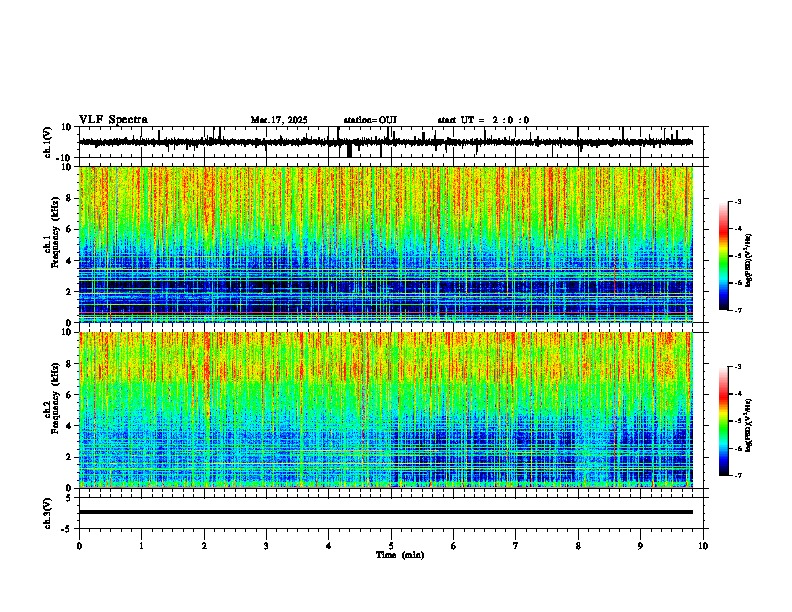Click the -7 label on ch.2 color bar
Screen dimensions: 792x612
(738, 475)
